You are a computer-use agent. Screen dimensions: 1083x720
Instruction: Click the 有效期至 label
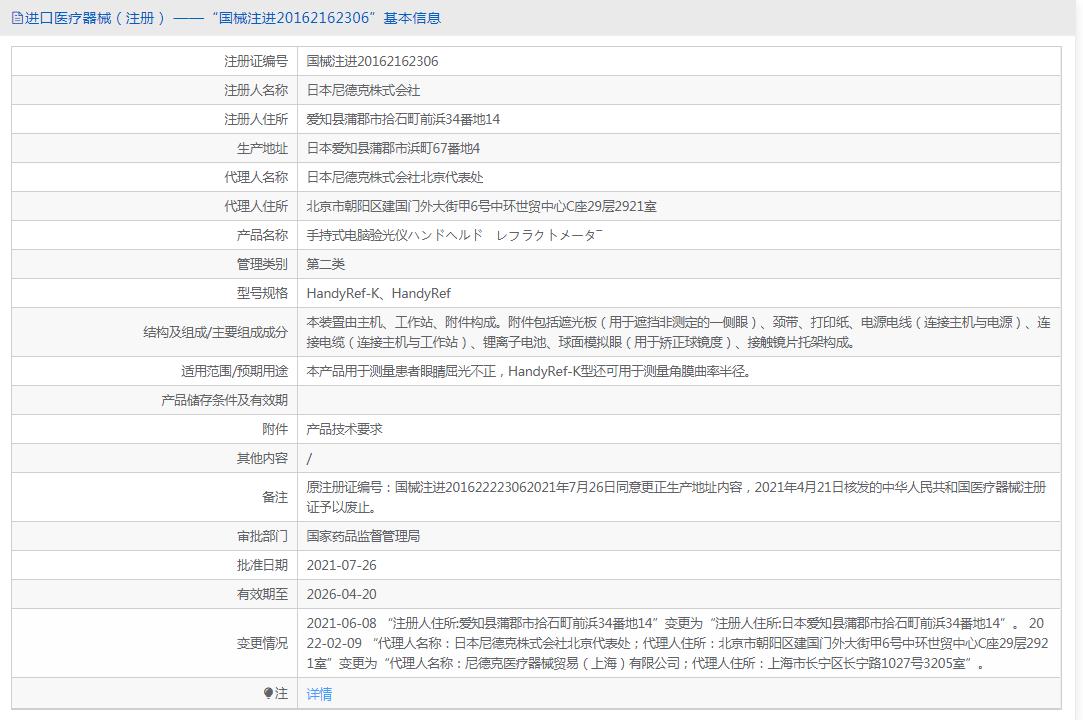tap(262, 594)
